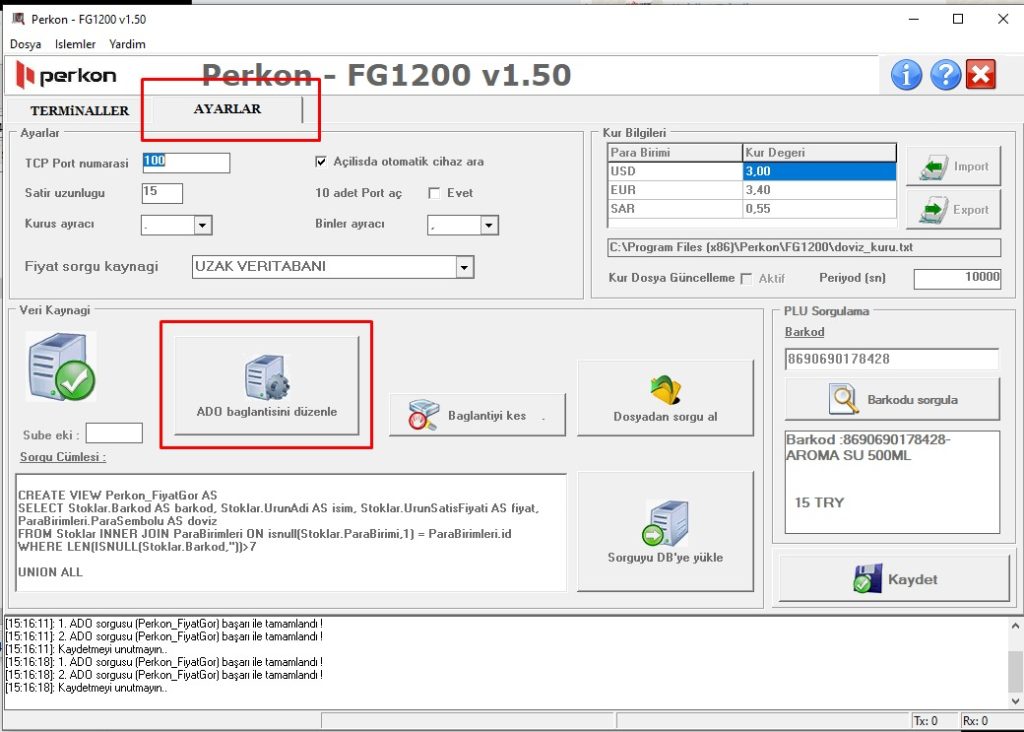This screenshot has width=1024, height=732.
Task: Open the Yardim menu
Action: (x=127, y=44)
